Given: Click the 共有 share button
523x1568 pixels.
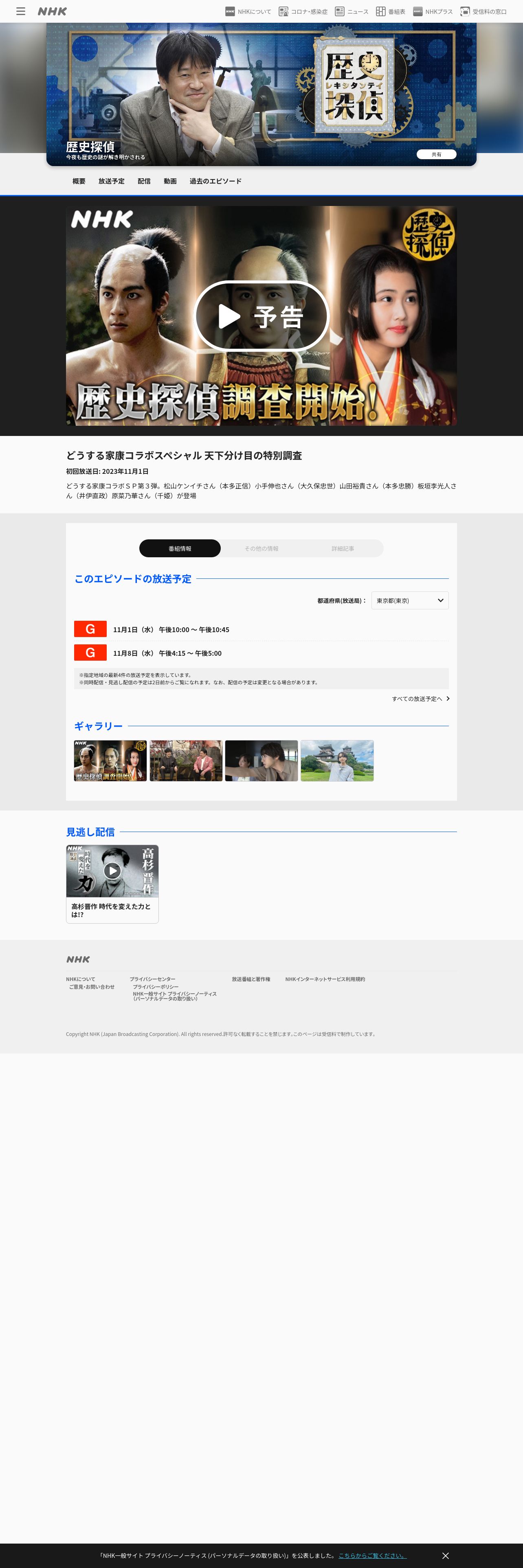Looking at the screenshot, I should pyautogui.click(x=436, y=155).
